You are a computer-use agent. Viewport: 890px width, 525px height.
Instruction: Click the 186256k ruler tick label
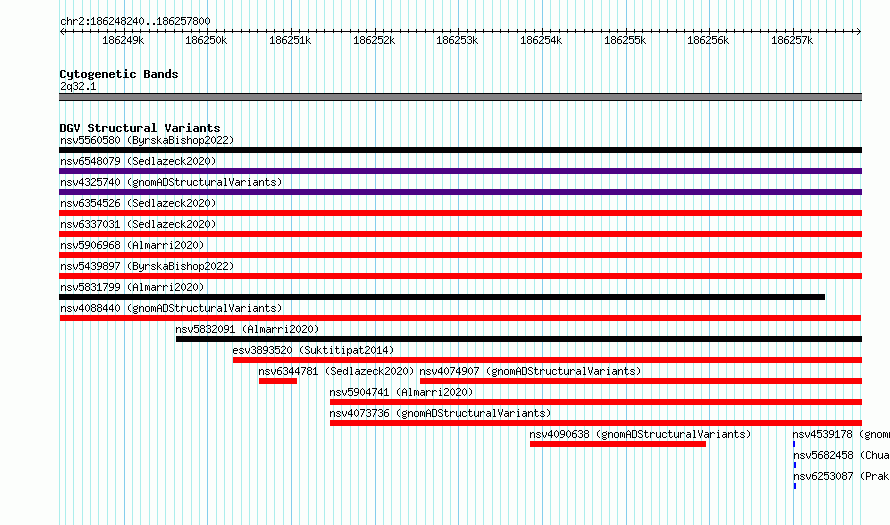click(x=708, y=40)
